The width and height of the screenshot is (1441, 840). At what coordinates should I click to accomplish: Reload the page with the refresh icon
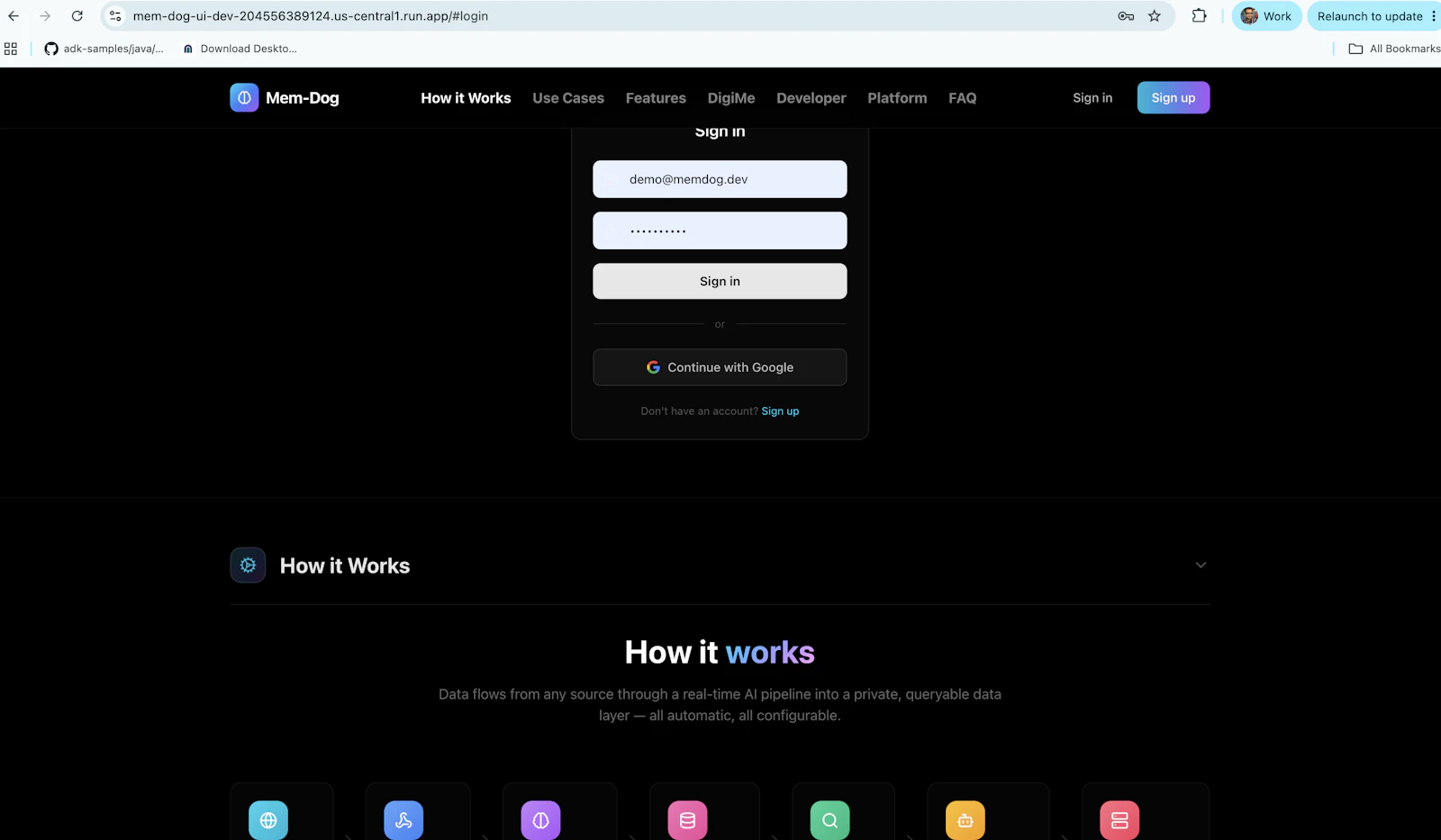click(x=77, y=16)
